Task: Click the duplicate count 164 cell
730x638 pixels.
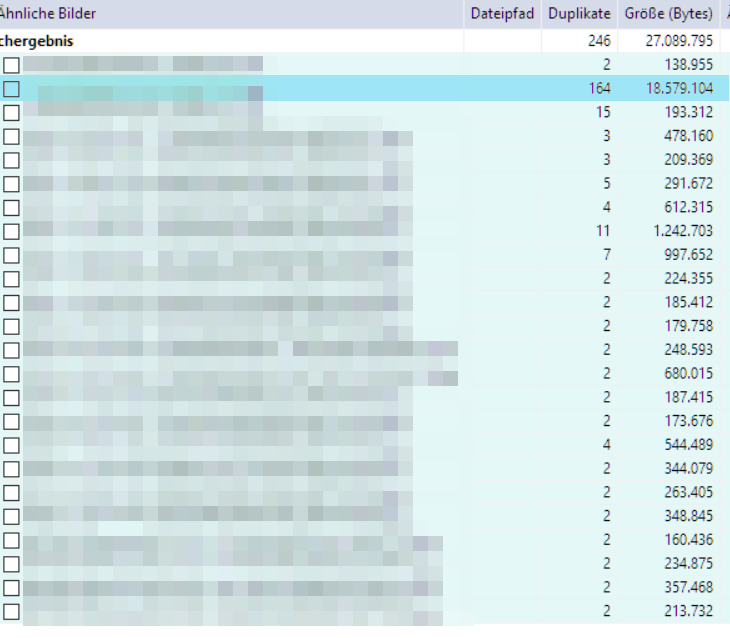Action: pos(599,89)
